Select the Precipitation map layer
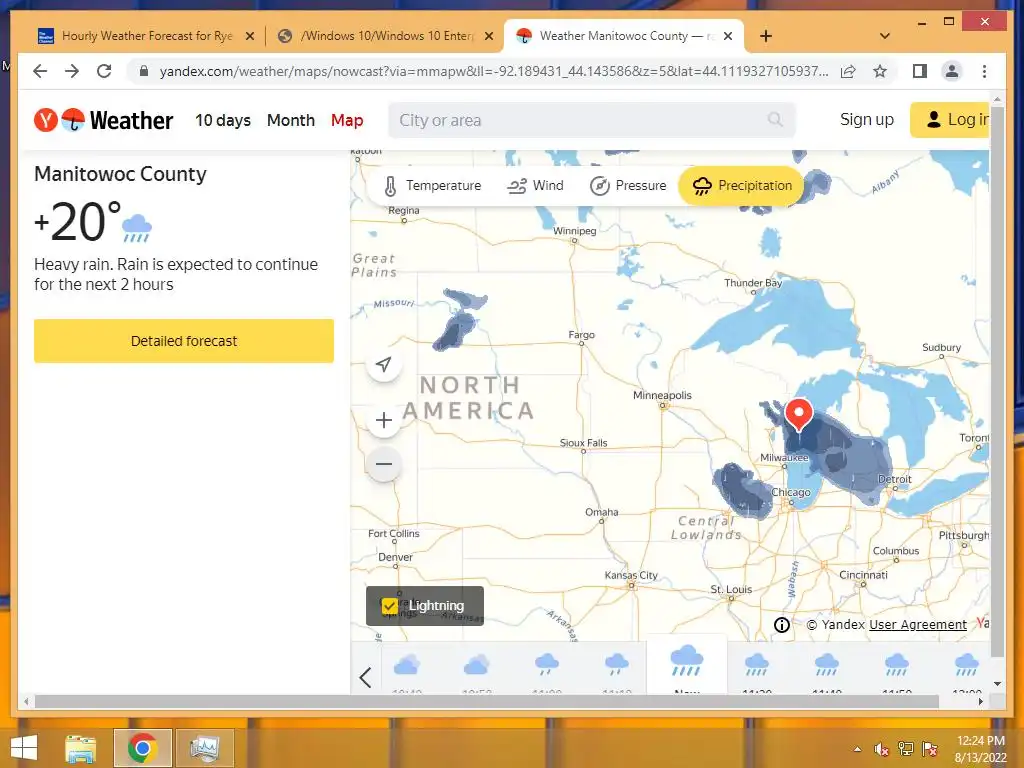 [x=742, y=185]
